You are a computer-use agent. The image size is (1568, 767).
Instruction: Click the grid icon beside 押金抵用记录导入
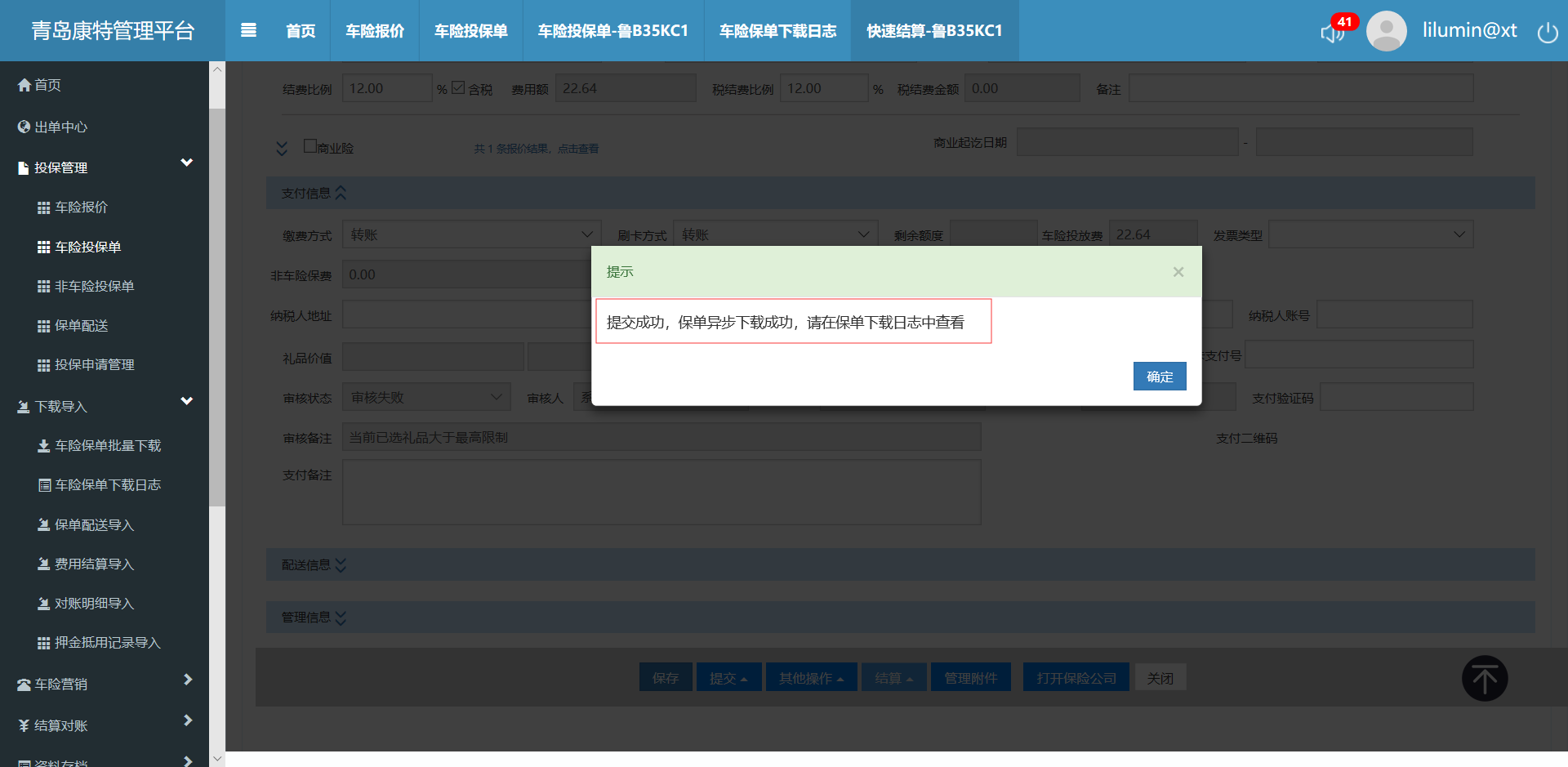click(x=44, y=643)
